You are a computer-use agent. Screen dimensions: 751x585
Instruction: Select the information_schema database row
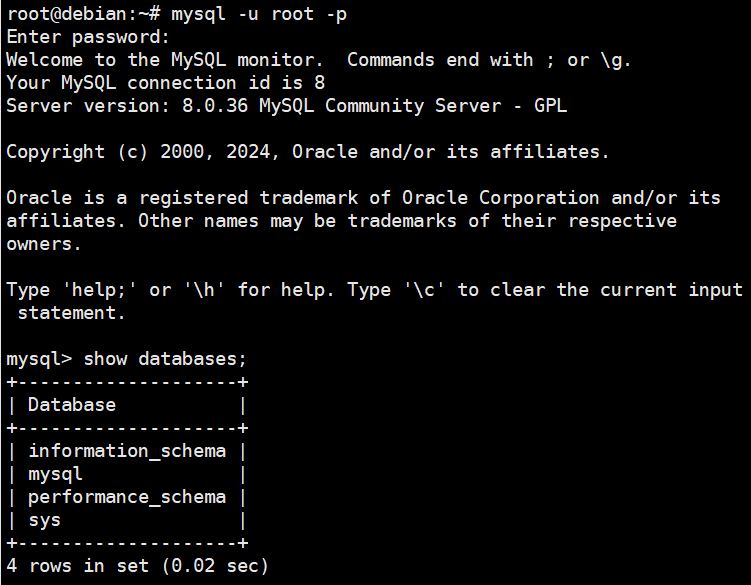[x=127, y=451]
